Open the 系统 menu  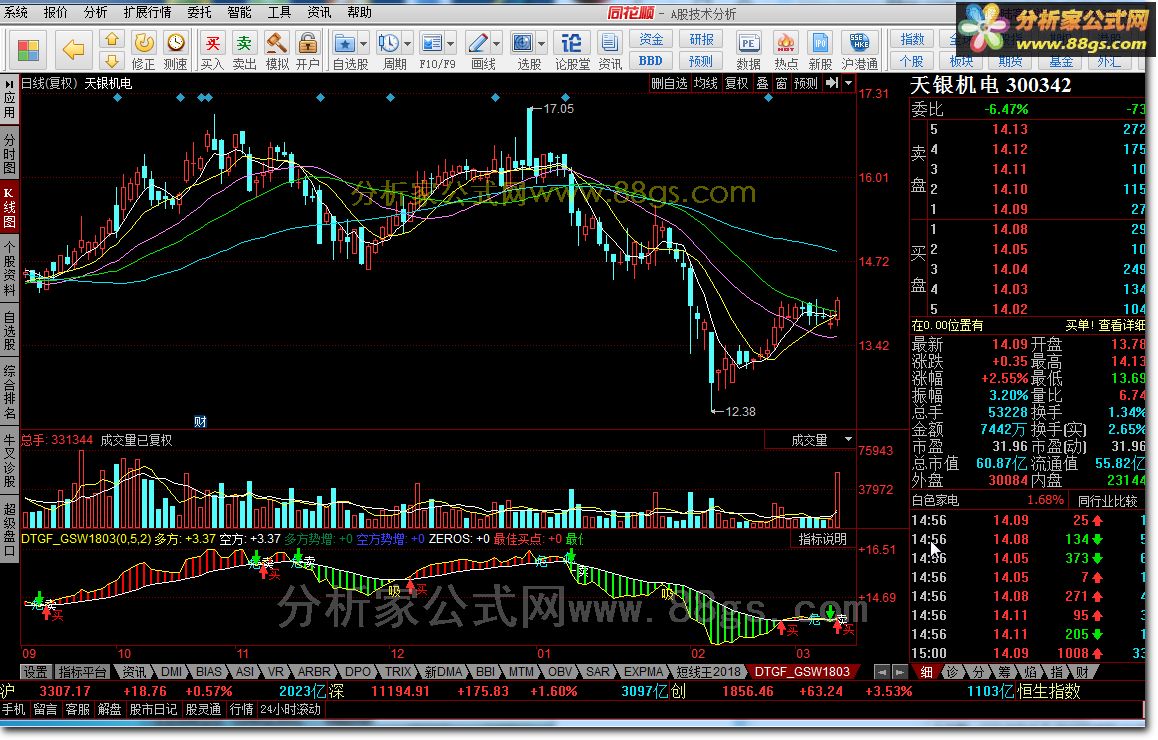point(16,13)
